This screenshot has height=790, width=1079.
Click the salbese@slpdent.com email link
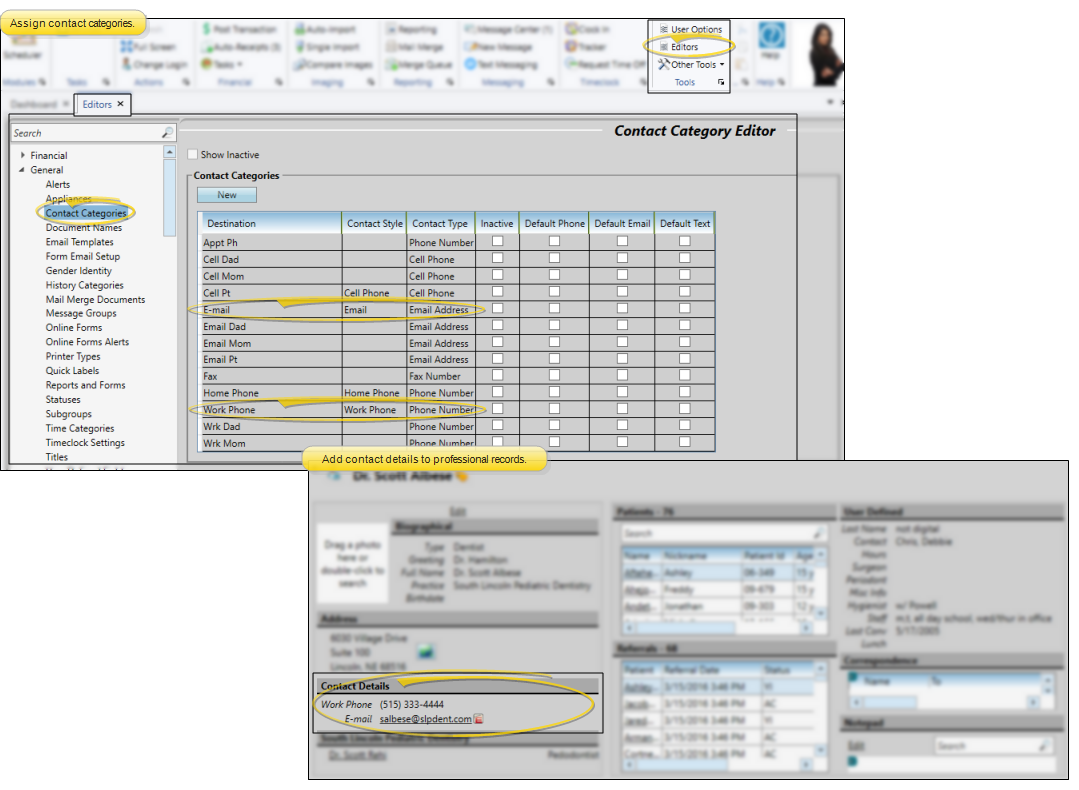425,719
